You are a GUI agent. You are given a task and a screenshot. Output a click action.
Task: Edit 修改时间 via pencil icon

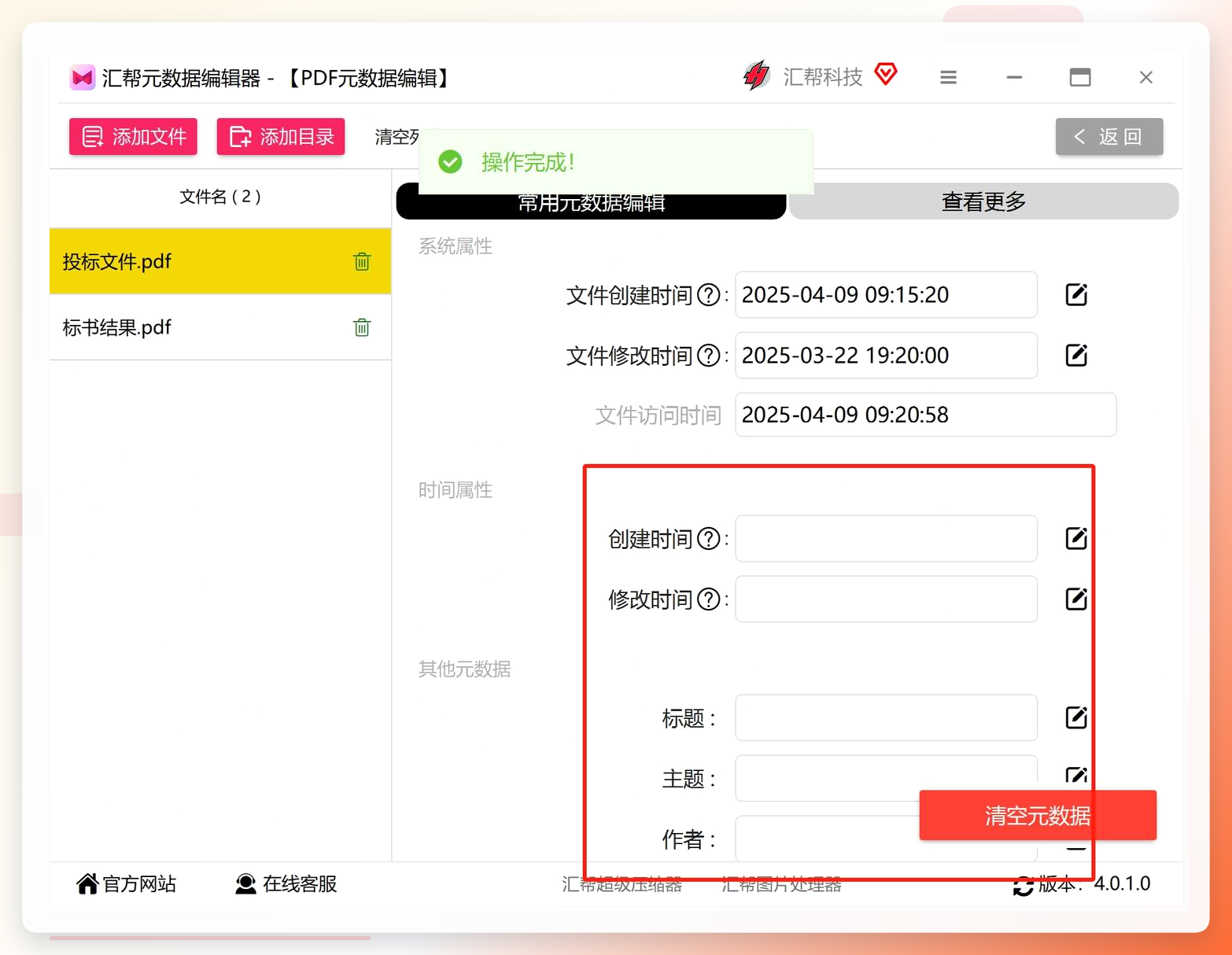[1076, 599]
